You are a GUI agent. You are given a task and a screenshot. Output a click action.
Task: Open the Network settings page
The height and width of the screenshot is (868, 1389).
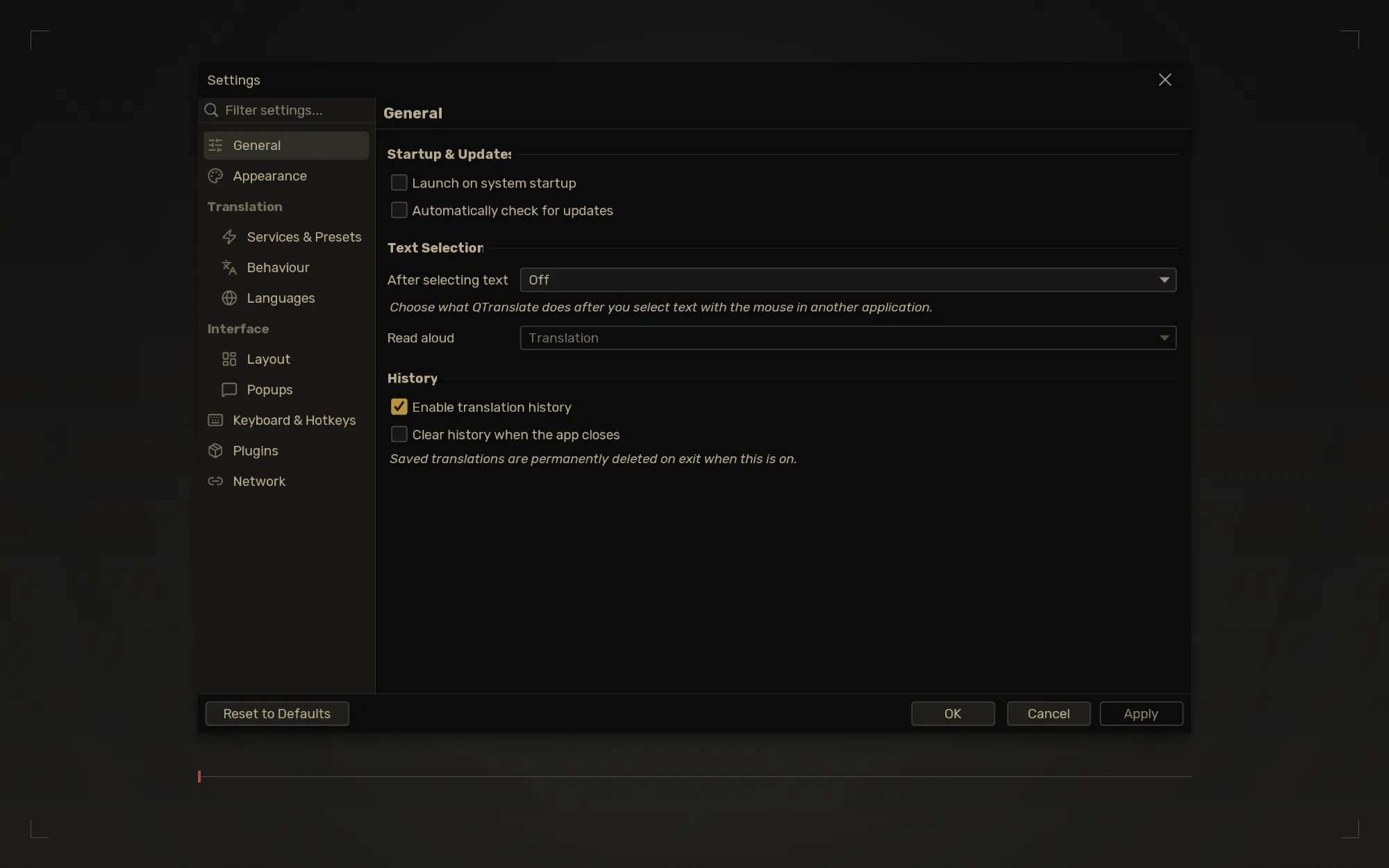click(286, 481)
